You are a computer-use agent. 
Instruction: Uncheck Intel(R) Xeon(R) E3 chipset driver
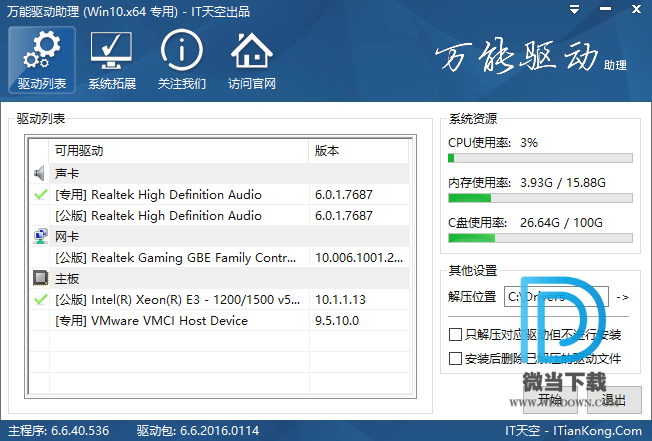(40, 300)
